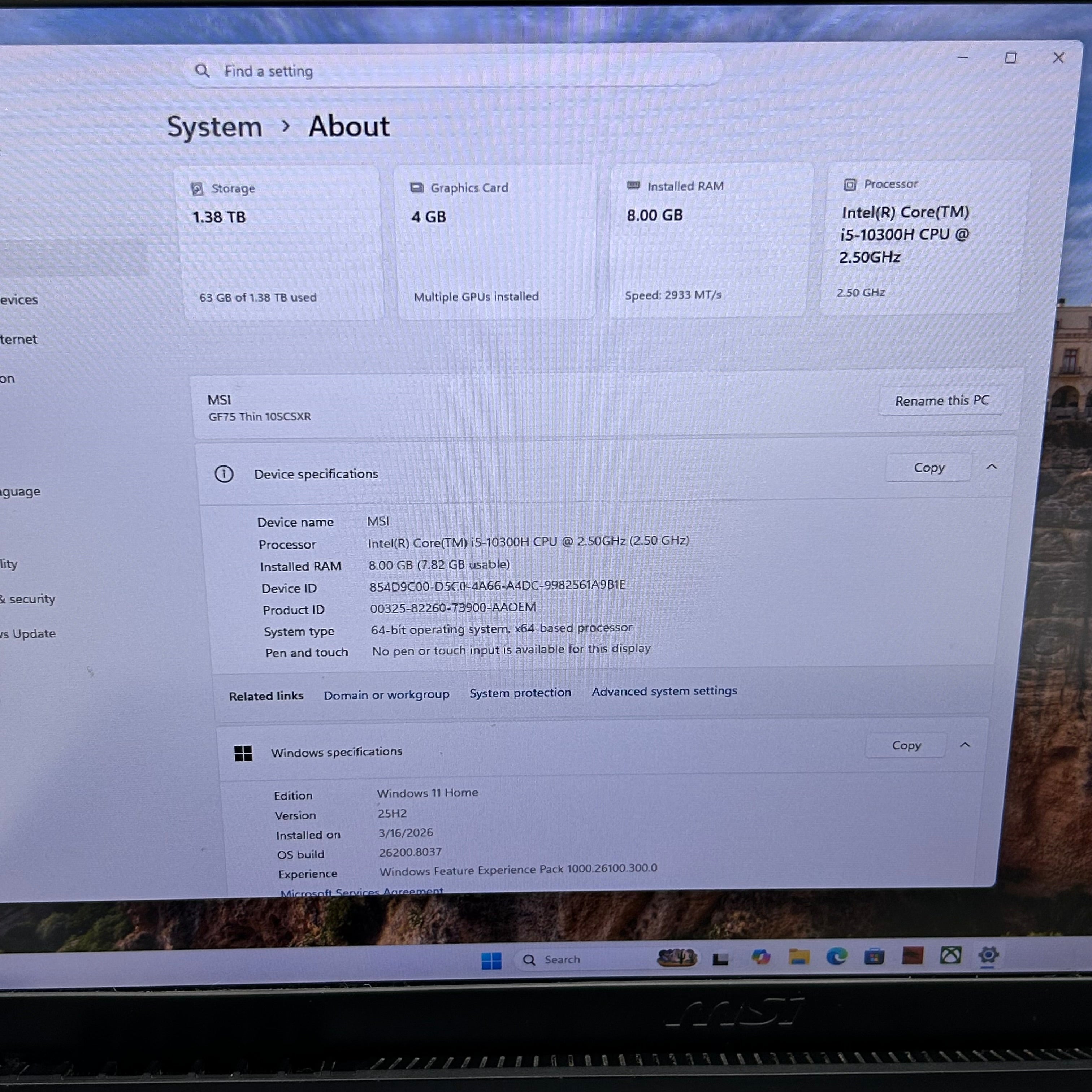Click Rename this PC button
Screen dimensions: 1092x1092
pyautogui.click(x=942, y=401)
